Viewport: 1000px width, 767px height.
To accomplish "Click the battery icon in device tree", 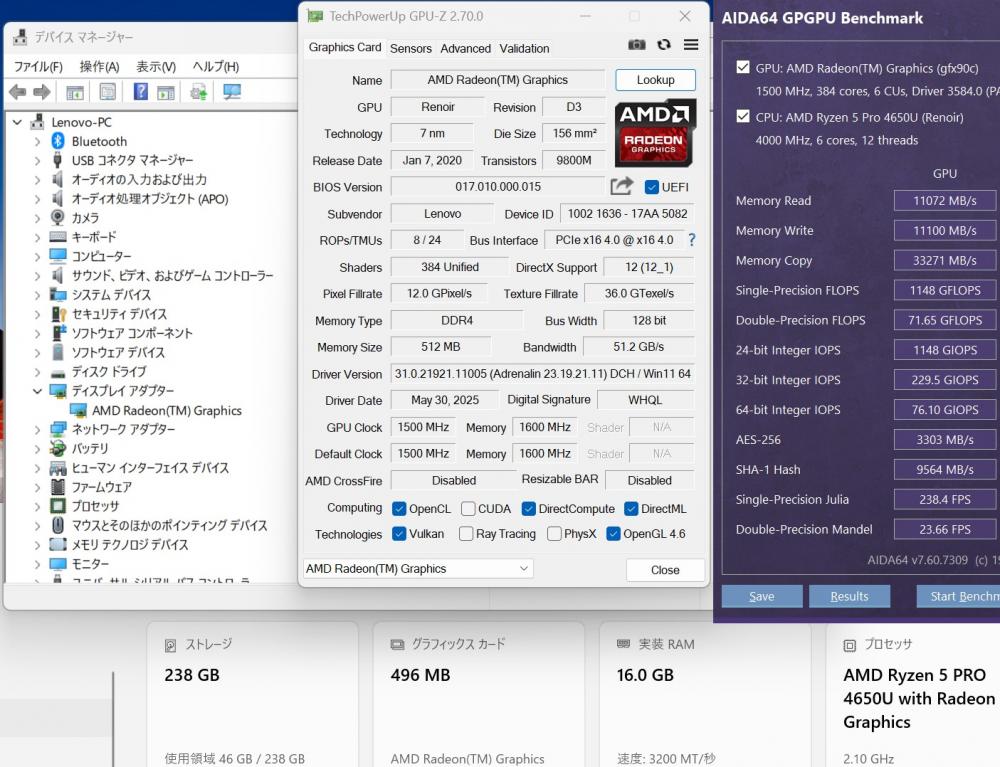I will click(x=58, y=448).
